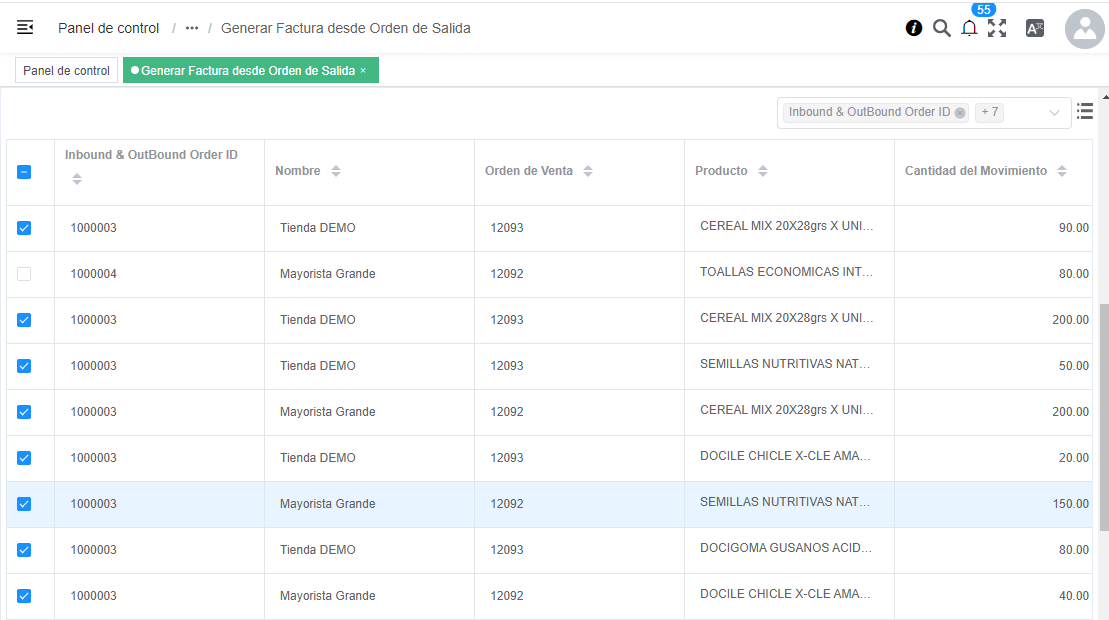Image resolution: width=1109 pixels, height=620 pixels.
Task: Open the language translation icon
Action: point(1035,28)
